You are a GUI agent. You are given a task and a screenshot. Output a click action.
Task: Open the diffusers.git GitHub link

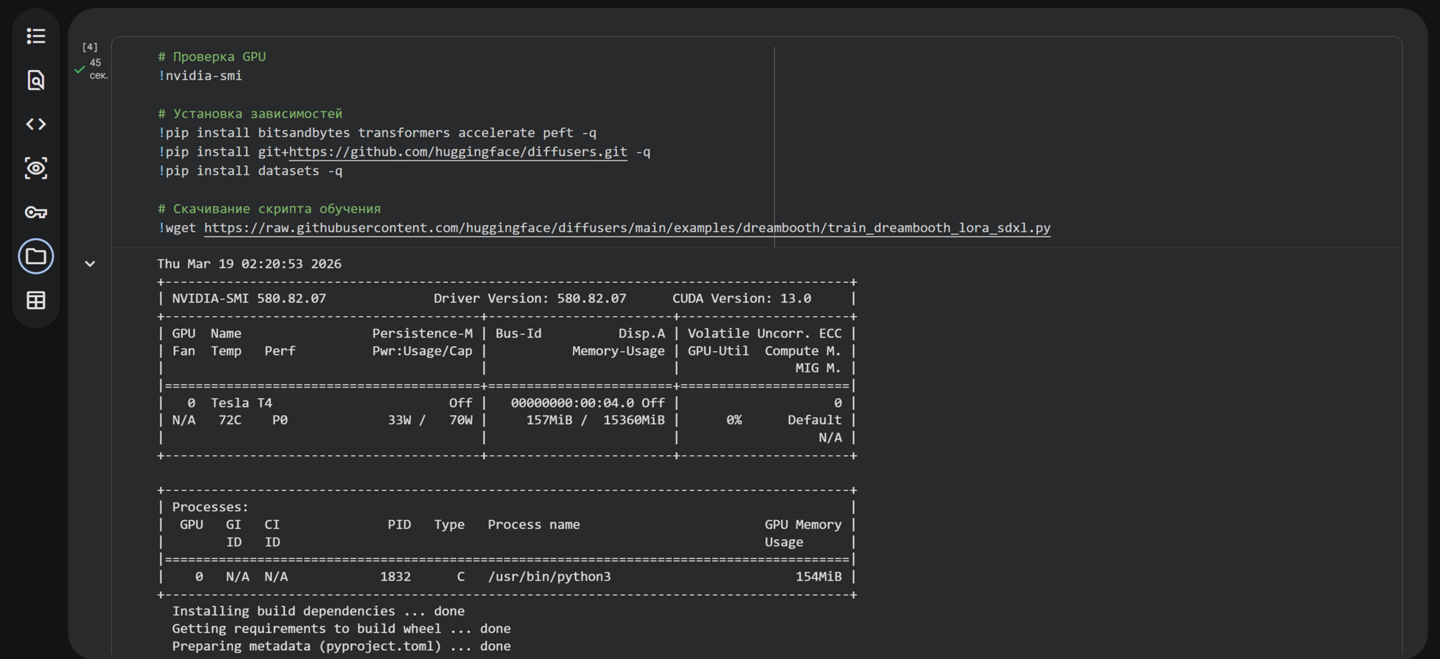458,152
